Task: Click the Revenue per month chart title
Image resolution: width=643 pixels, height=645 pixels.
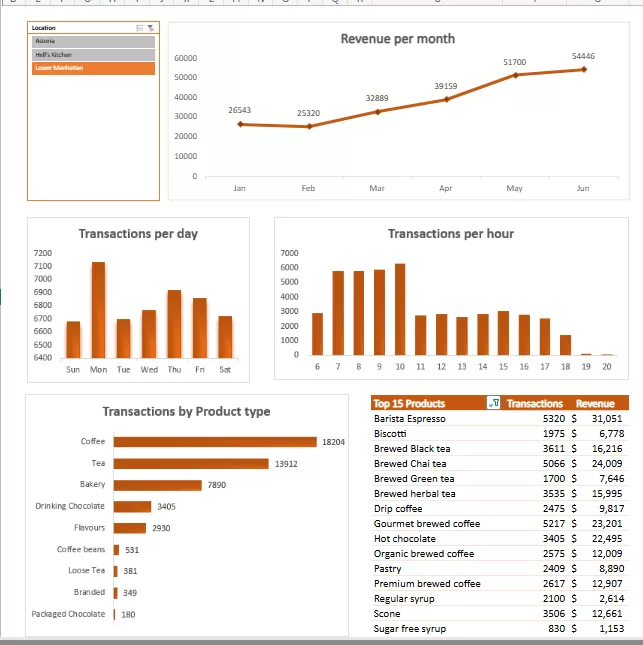Action: [x=397, y=39]
